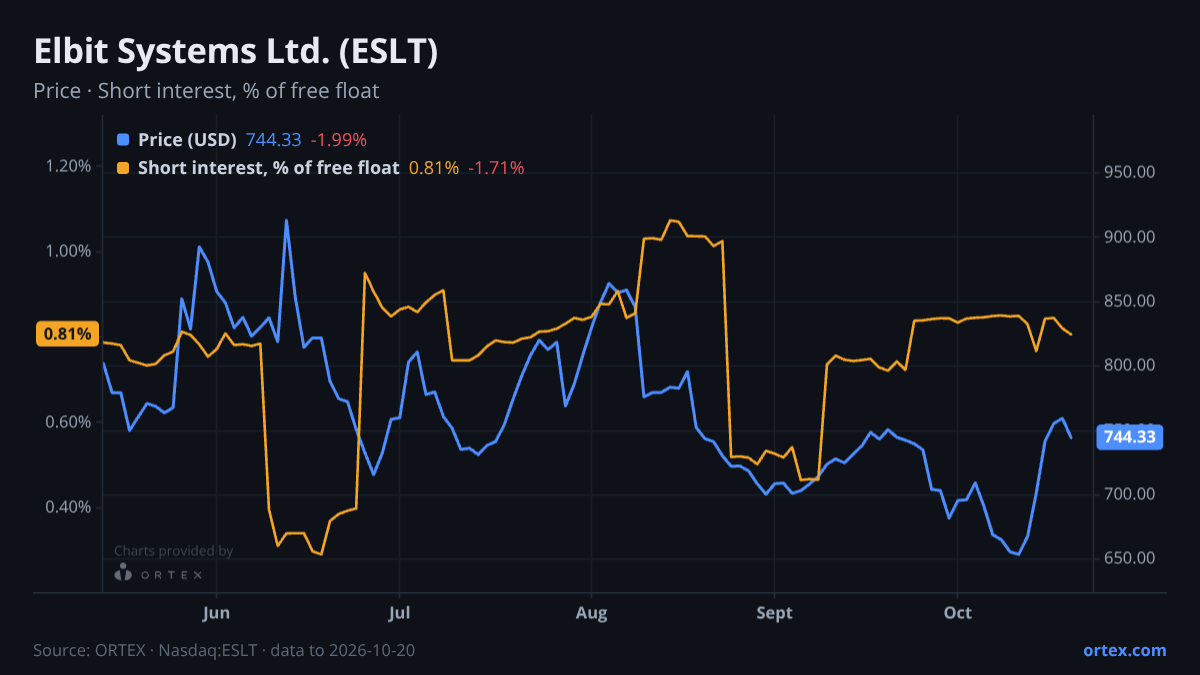Click the 1.20% left axis label
The height and width of the screenshot is (675, 1200).
pos(68,166)
